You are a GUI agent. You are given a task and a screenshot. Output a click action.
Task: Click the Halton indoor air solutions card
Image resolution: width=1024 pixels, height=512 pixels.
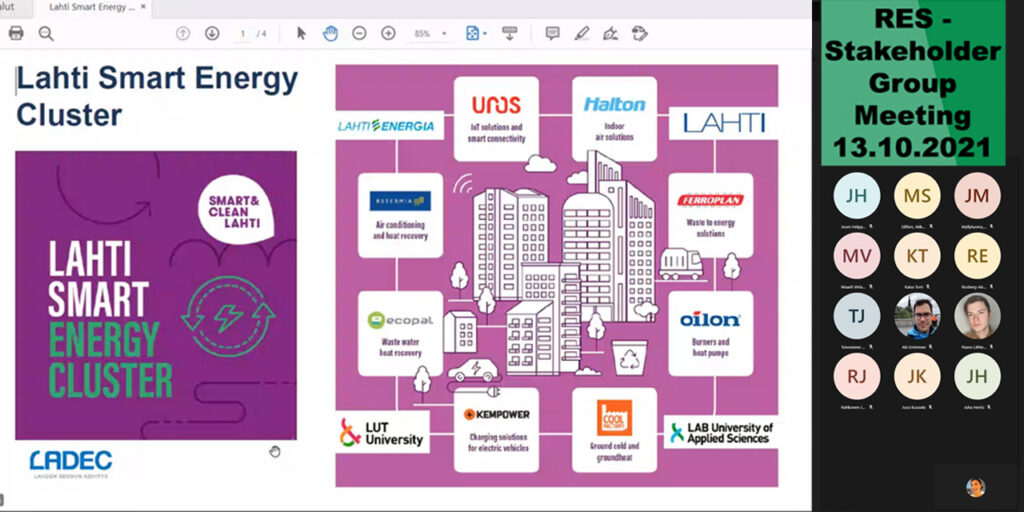pos(615,119)
